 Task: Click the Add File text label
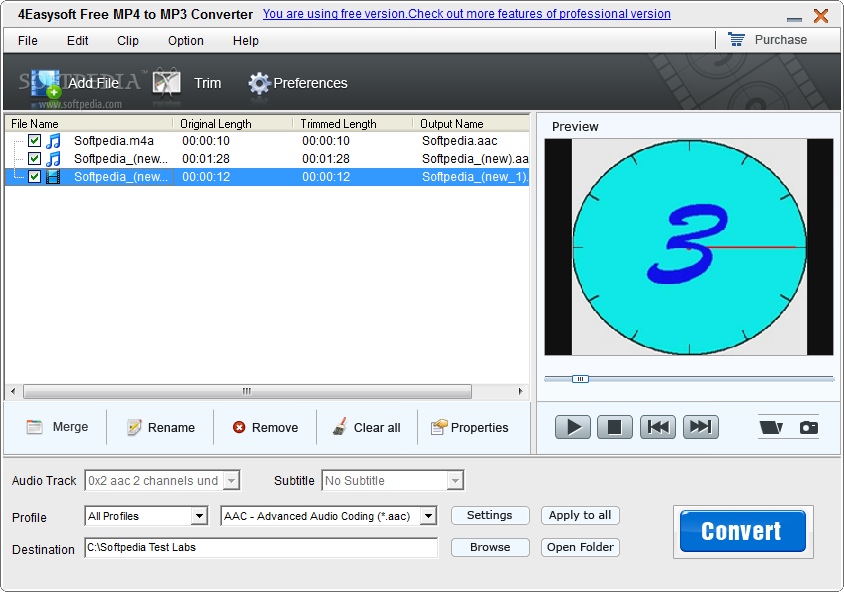(x=93, y=83)
